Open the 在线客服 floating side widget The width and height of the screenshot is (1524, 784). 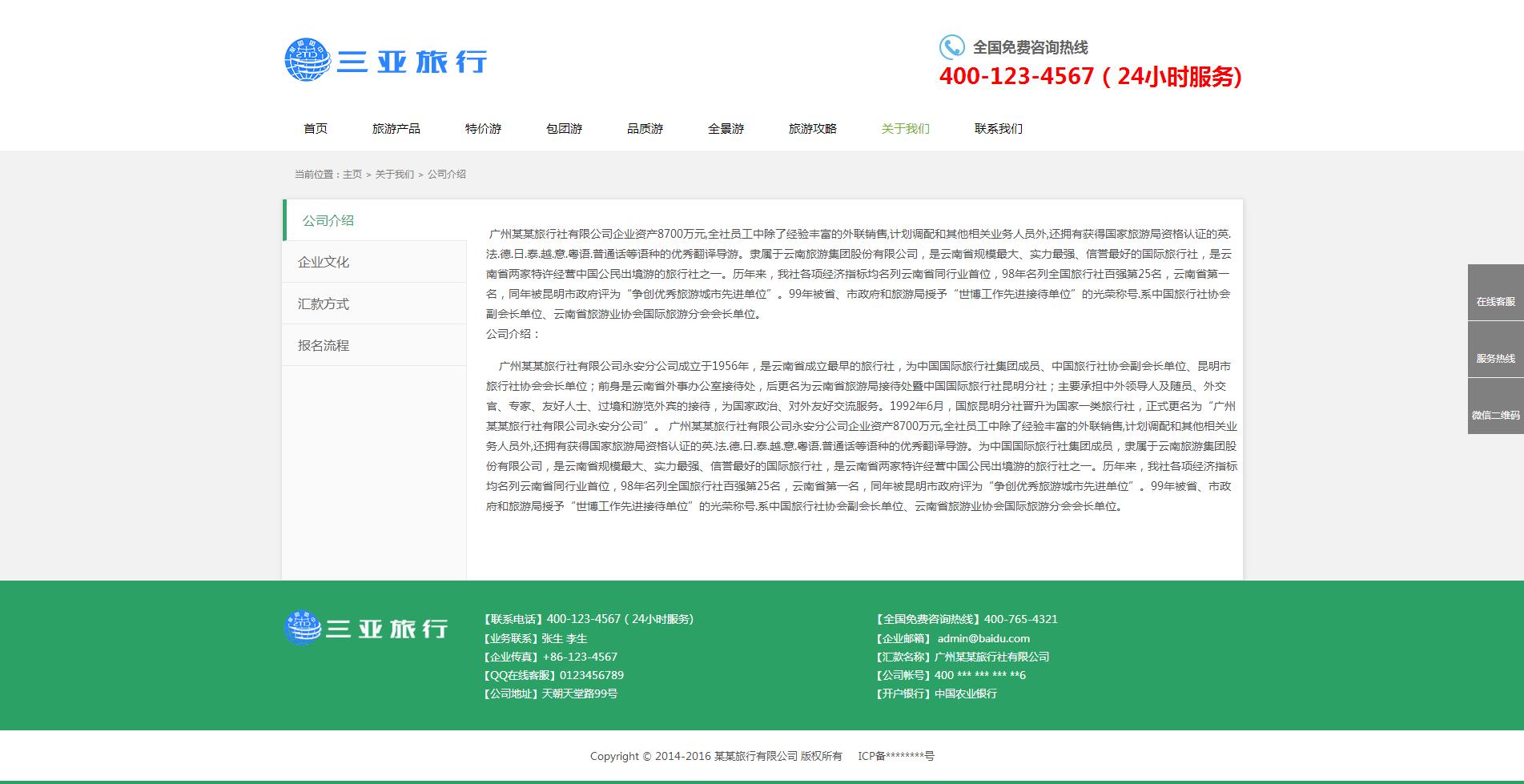pos(1495,293)
